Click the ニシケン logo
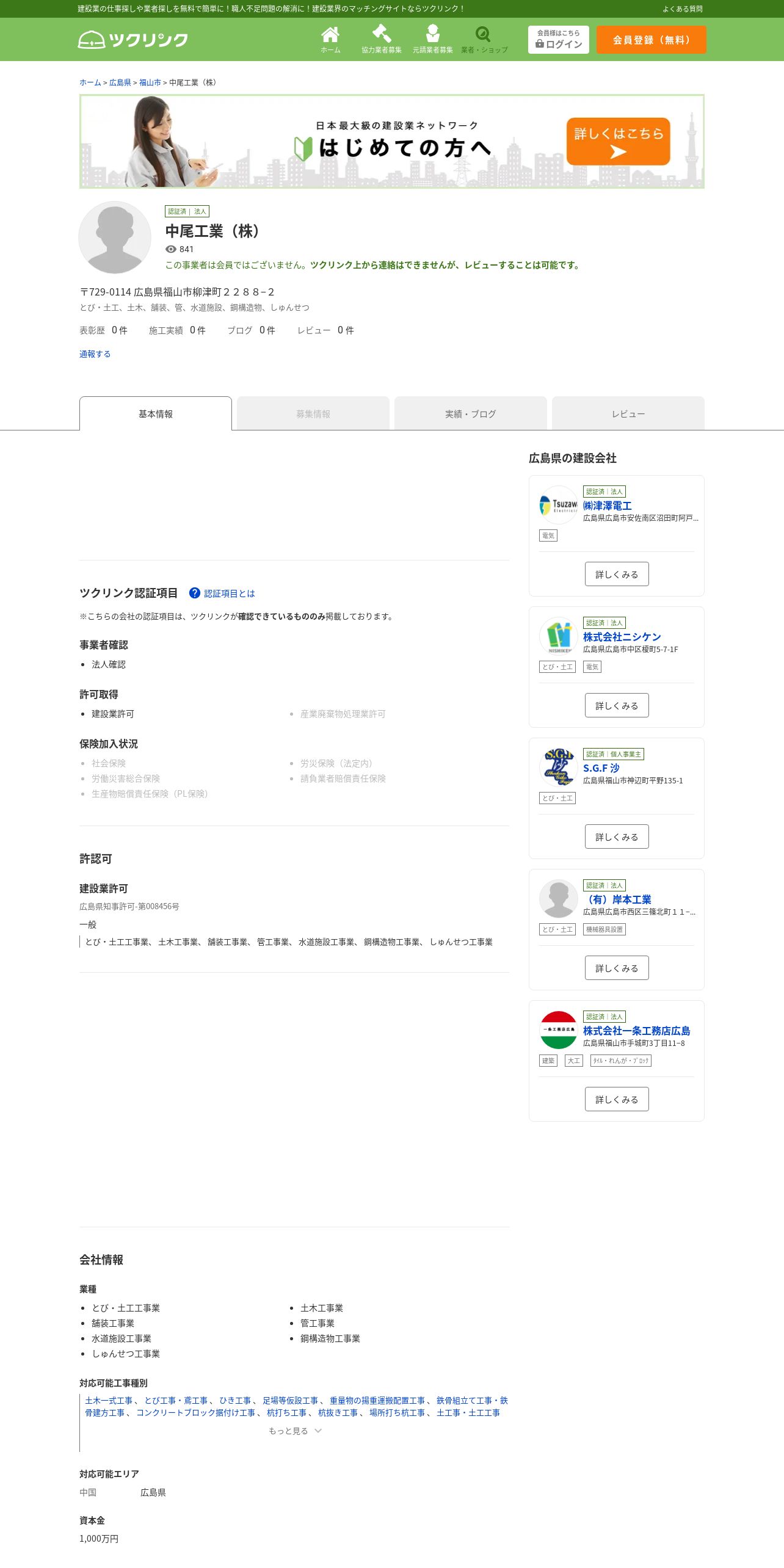 [x=558, y=636]
